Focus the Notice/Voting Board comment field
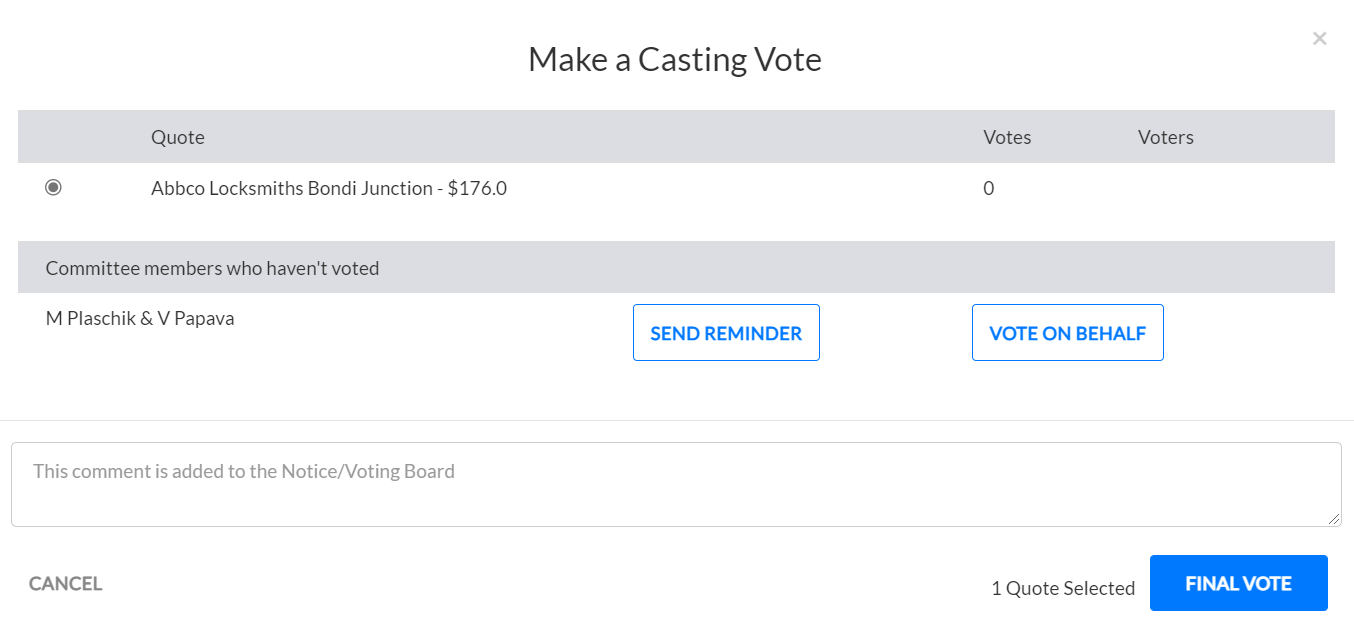 point(676,484)
